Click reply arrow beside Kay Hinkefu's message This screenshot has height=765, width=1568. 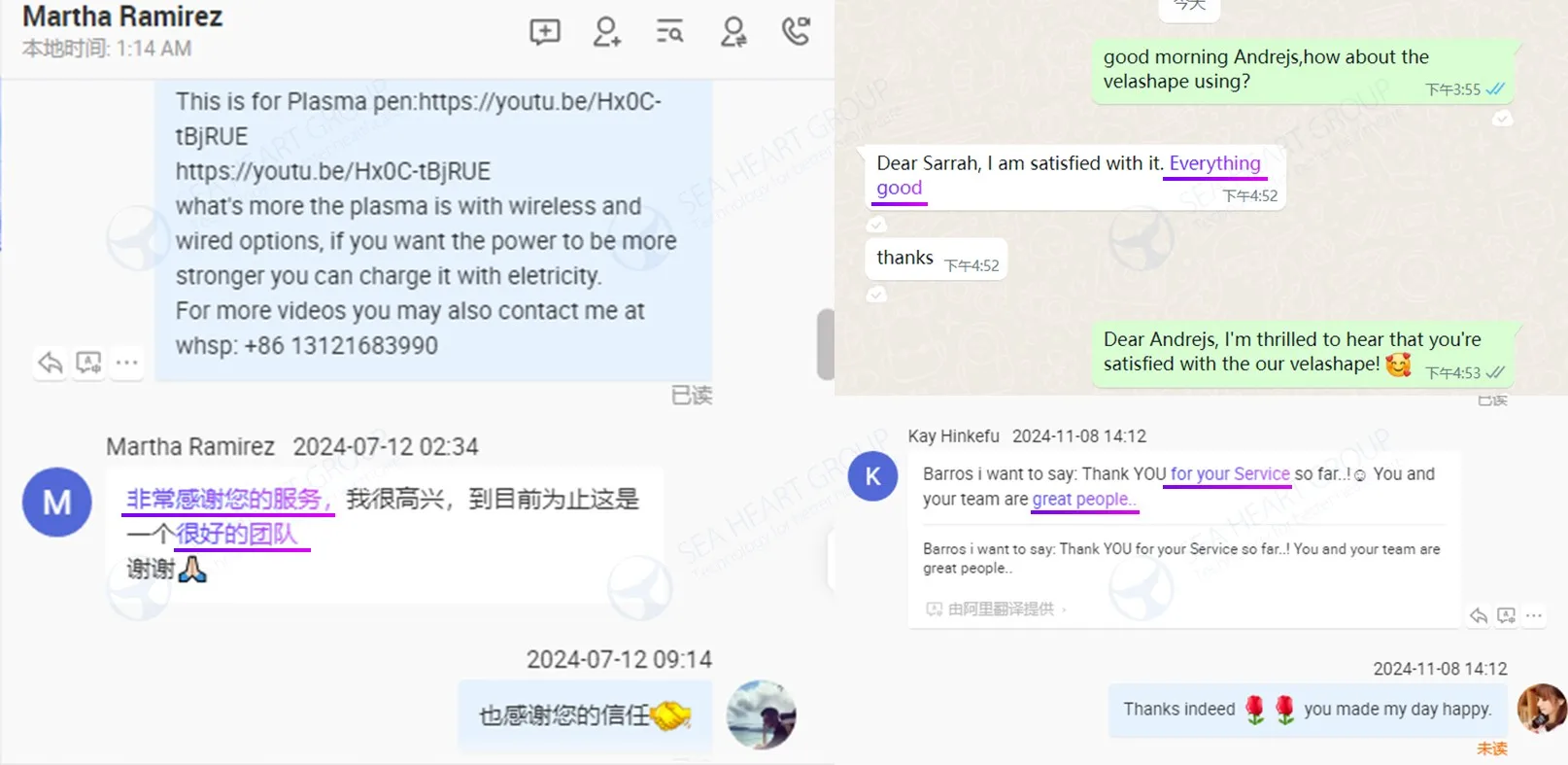pyautogui.click(x=1479, y=615)
